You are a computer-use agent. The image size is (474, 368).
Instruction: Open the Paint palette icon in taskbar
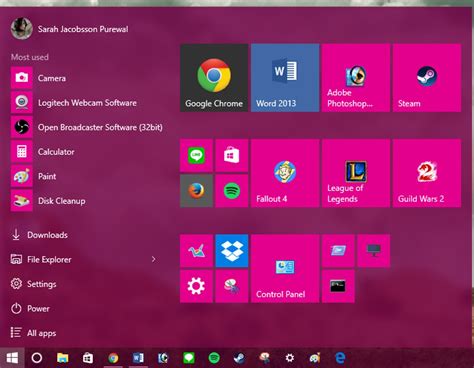[x=315, y=358]
